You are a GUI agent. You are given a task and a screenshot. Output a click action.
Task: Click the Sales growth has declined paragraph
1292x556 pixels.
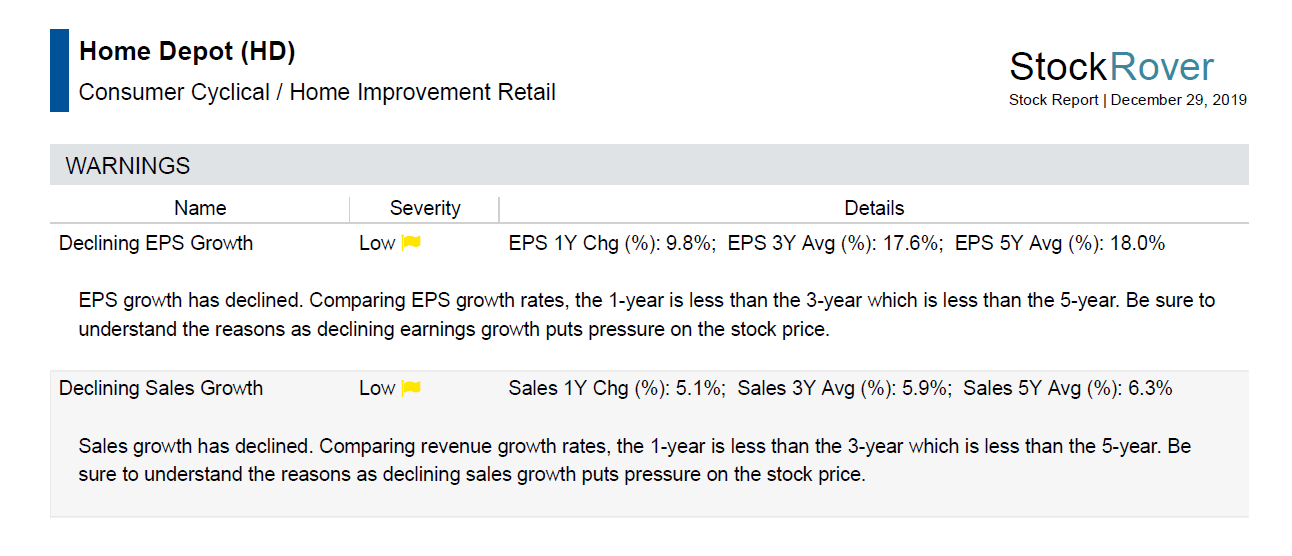tap(635, 460)
